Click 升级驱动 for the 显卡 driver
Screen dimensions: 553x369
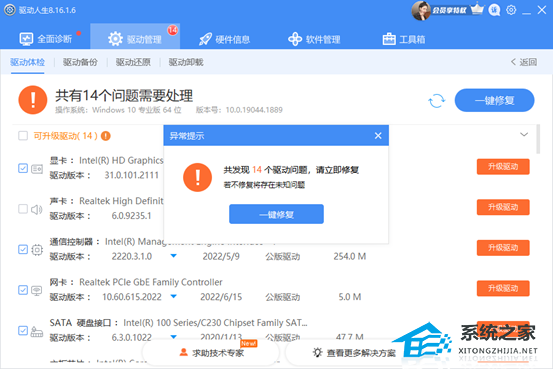coord(503,167)
